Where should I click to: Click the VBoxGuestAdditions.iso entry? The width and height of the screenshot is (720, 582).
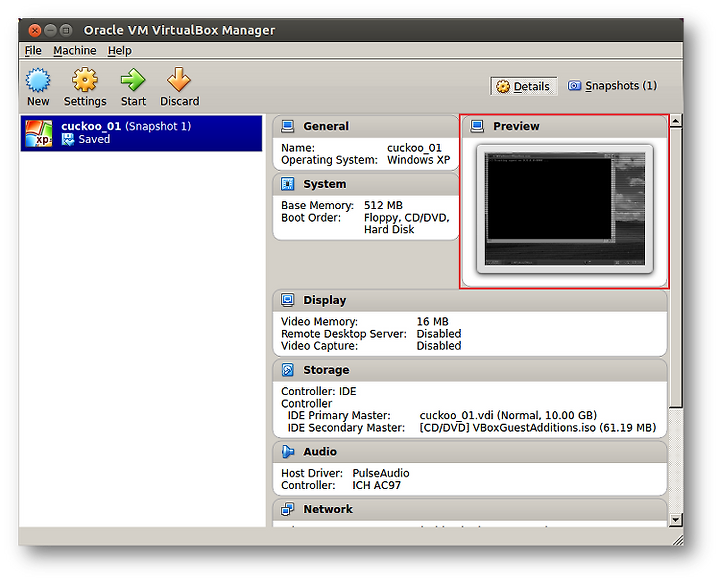(537, 428)
